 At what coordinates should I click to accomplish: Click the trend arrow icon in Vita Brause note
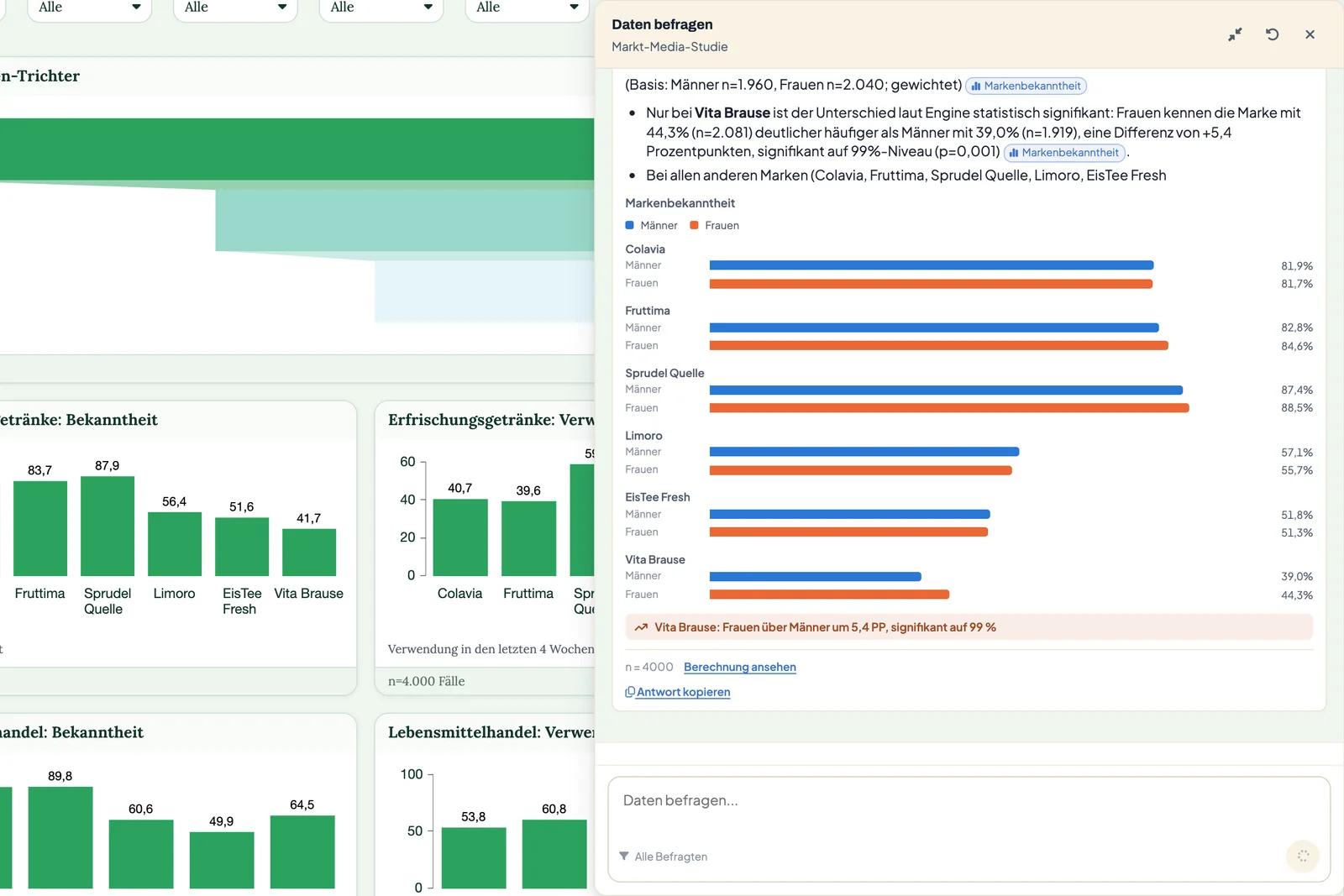point(641,627)
